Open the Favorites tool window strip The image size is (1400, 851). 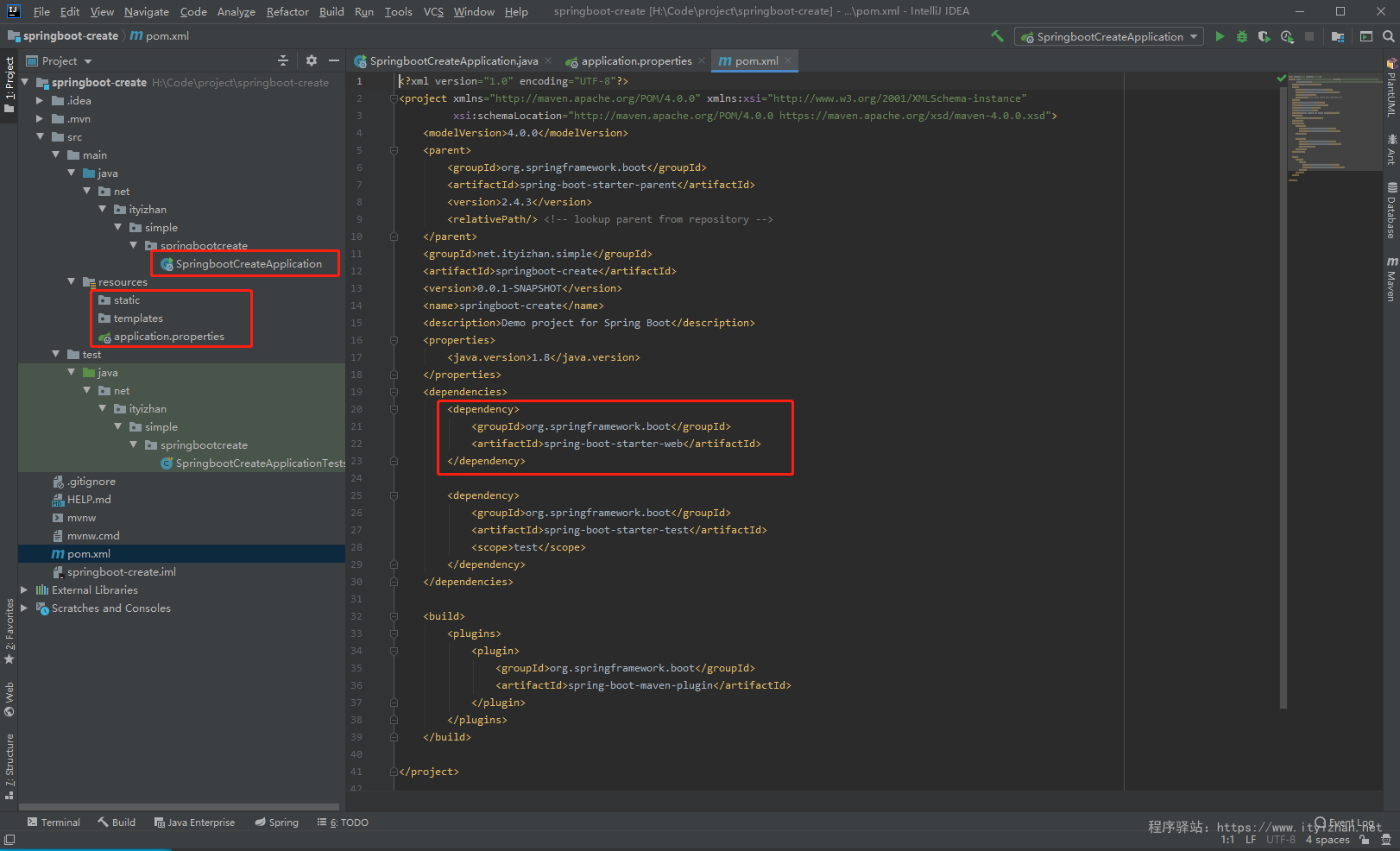pos(9,630)
